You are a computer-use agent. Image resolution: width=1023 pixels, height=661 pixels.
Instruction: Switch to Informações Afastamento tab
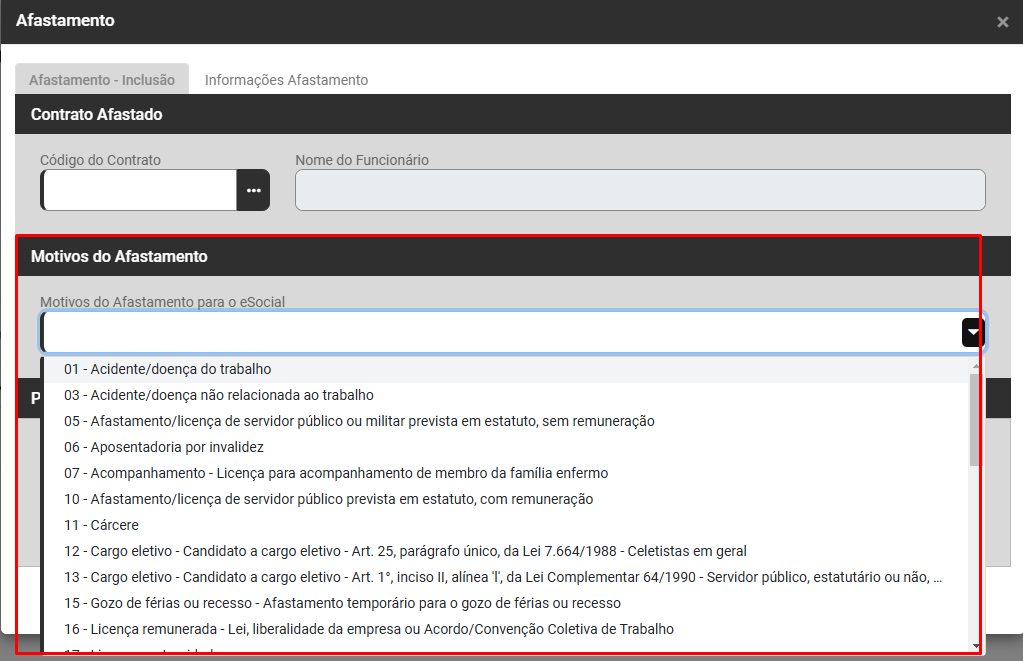click(286, 80)
